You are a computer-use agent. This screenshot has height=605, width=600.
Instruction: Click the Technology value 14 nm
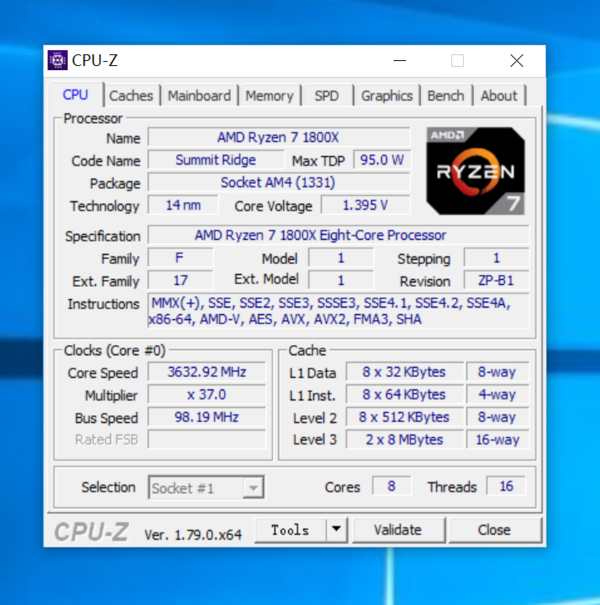183,205
